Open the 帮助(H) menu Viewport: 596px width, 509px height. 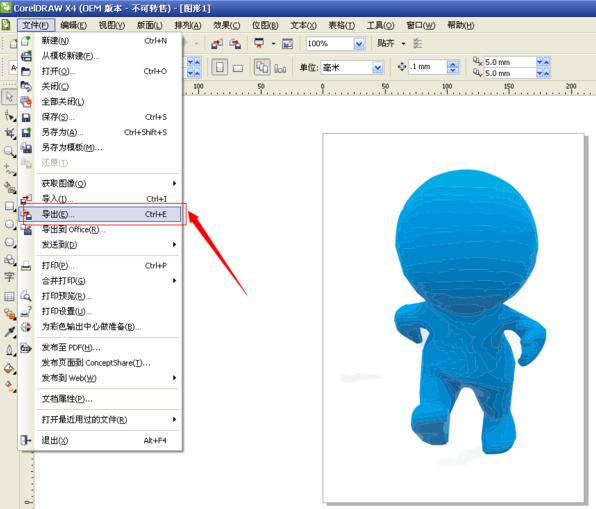tap(460, 25)
